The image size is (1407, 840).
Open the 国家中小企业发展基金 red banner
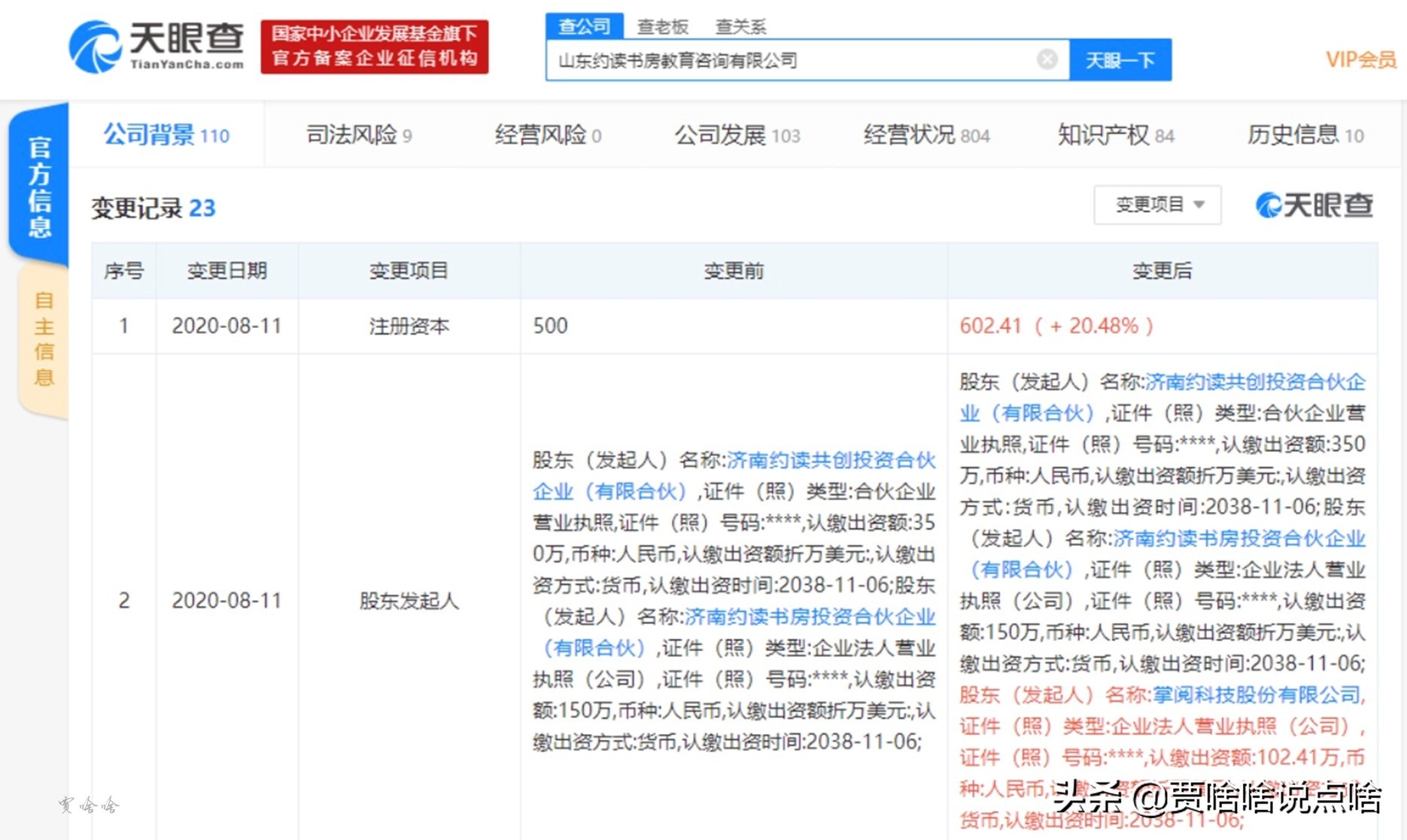374,47
